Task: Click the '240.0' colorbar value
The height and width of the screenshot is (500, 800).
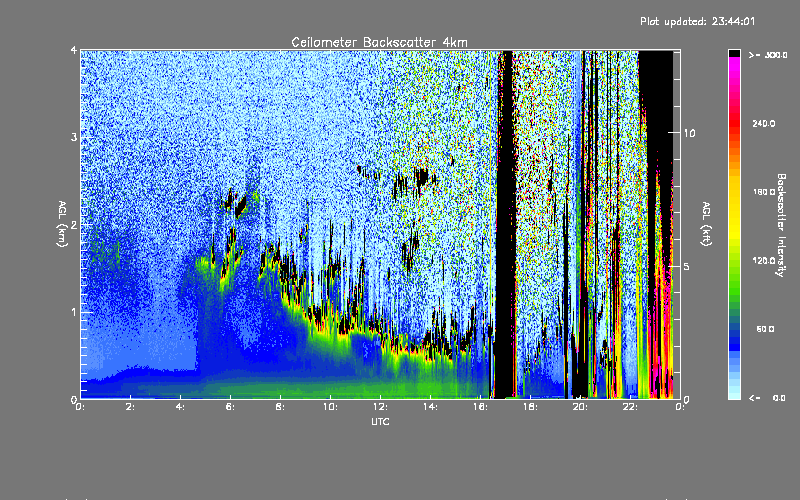Action: coord(764,123)
